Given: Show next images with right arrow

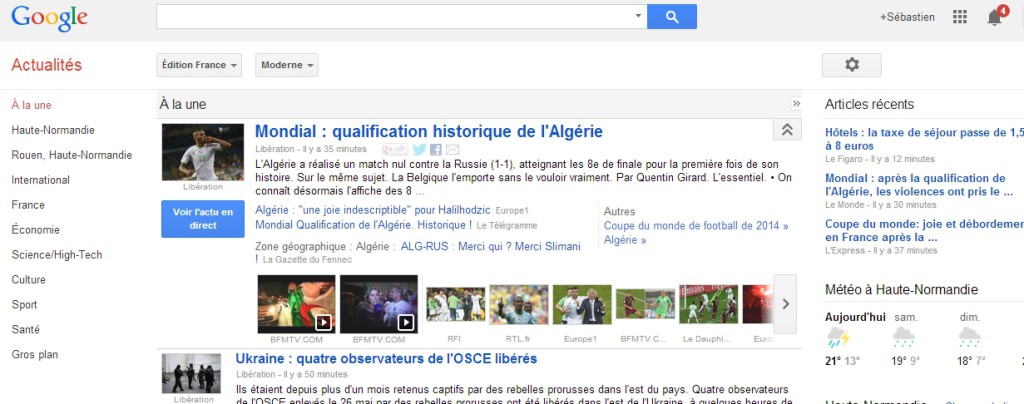Looking at the screenshot, I should [x=785, y=303].
